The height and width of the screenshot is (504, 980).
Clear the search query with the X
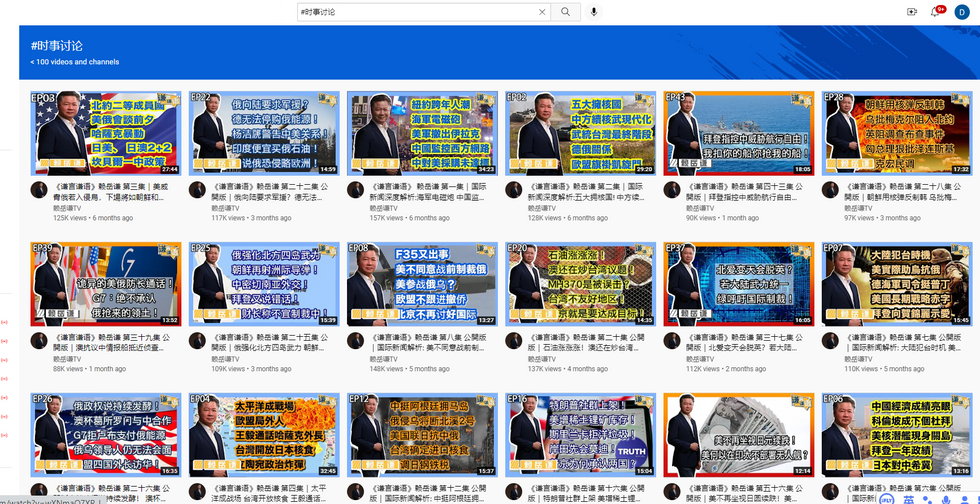542,12
